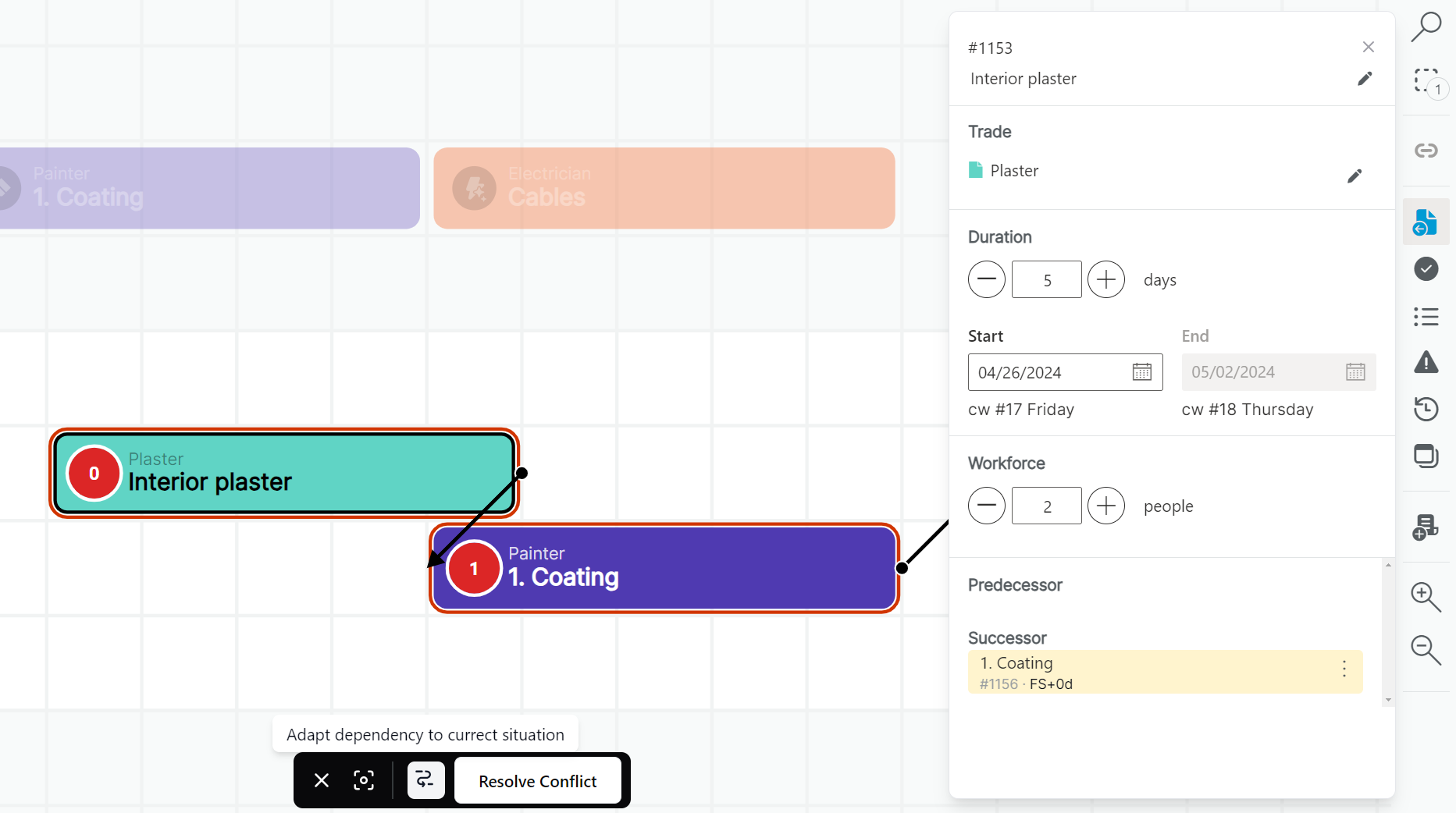Click the zoom out magnifier icon
This screenshot has width=1456, height=813.
coord(1426,649)
